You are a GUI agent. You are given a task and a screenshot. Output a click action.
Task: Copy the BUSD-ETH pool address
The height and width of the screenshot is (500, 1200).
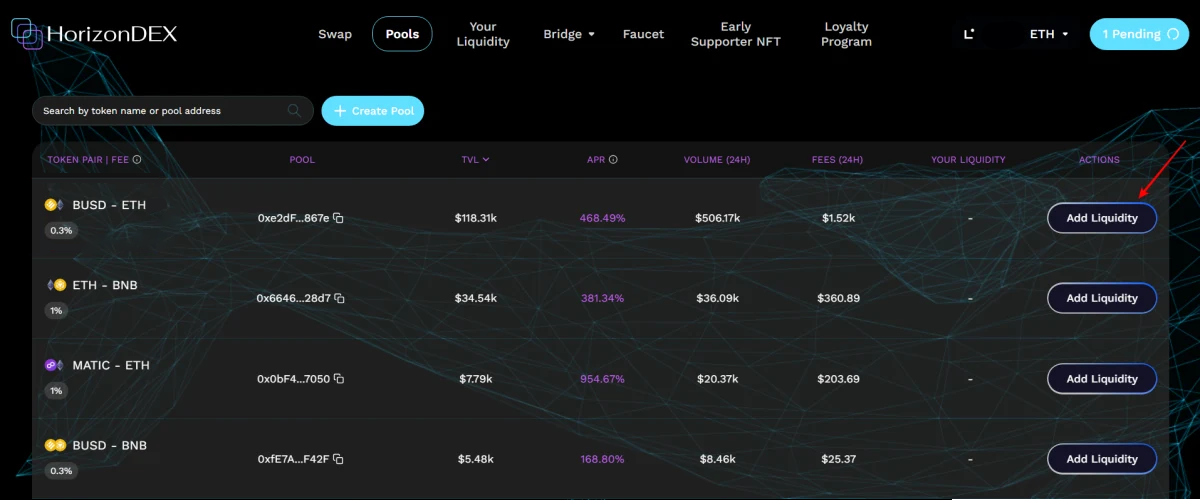pyautogui.click(x=339, y=218)
